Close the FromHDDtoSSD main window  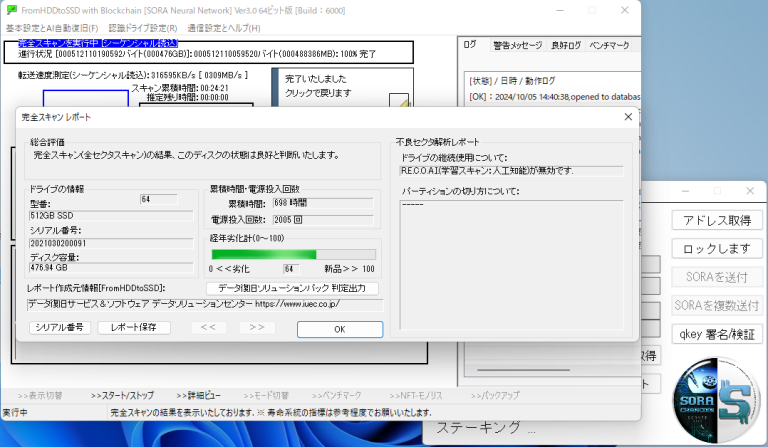pyautogui.click(x=624, y=10)
